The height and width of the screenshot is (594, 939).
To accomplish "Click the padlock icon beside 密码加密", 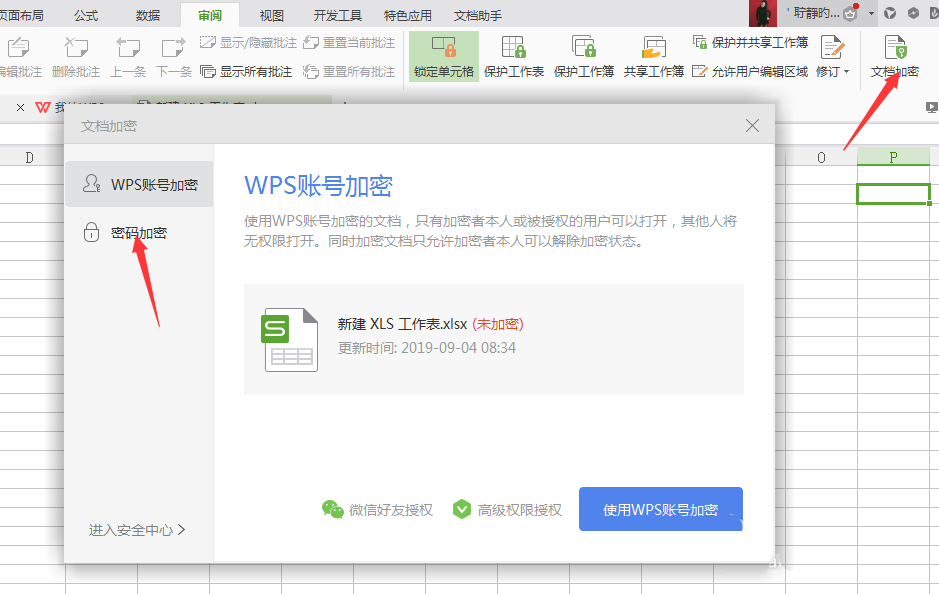I will pos(91,232).
